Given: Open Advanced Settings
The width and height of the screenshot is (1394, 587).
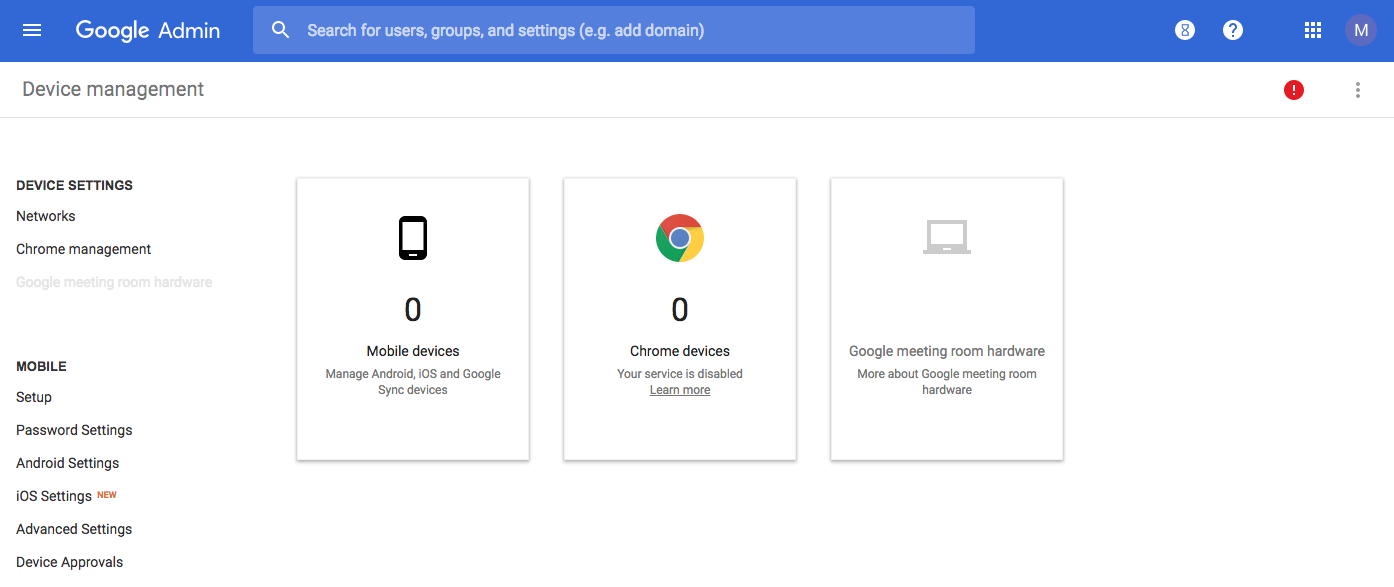Looking at the screenshot, I should click(x=74, y=529).
